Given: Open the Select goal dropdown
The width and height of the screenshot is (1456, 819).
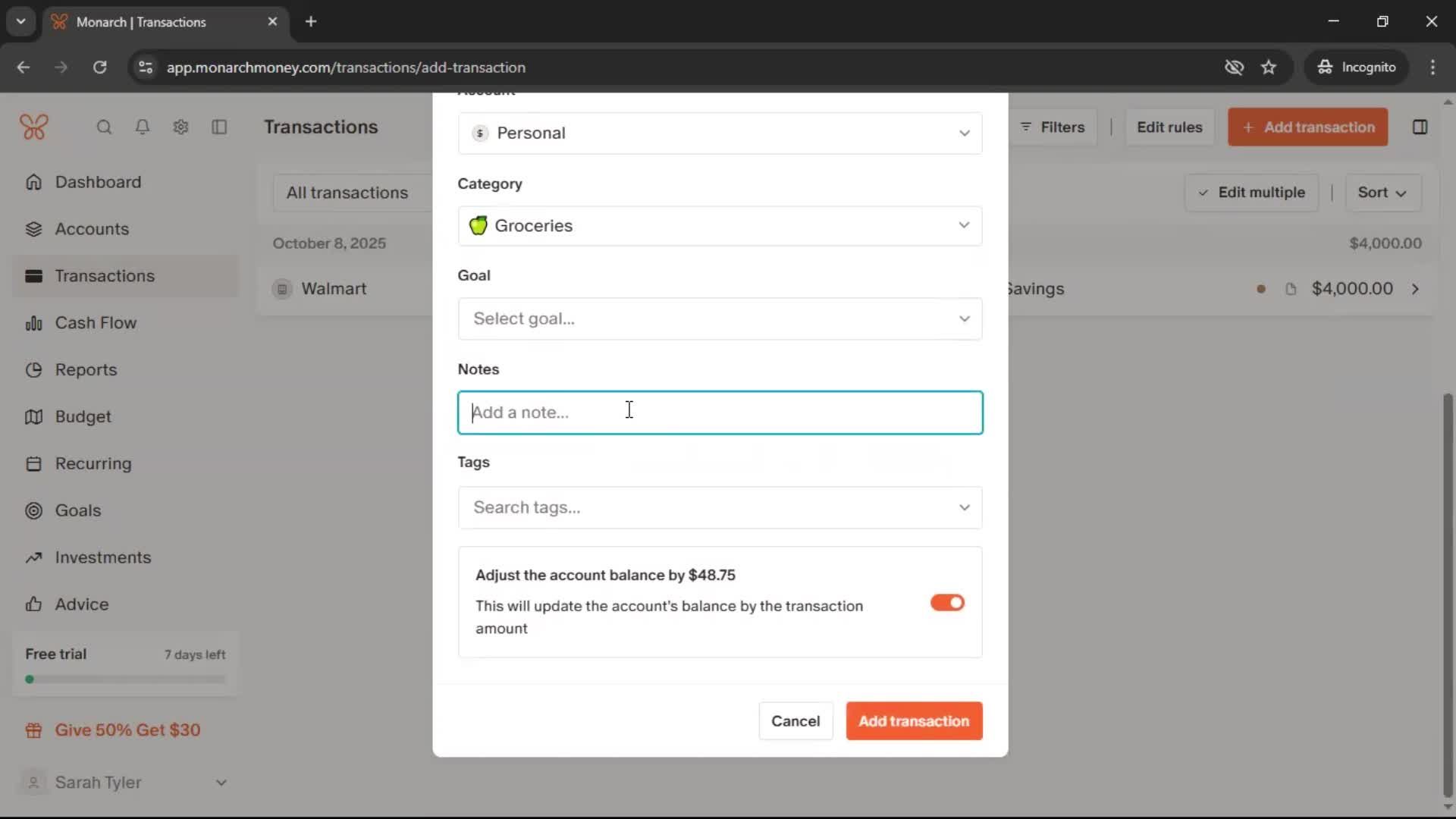Looking at the screenshot, I should pyautogui.click(x=720, y=318).
